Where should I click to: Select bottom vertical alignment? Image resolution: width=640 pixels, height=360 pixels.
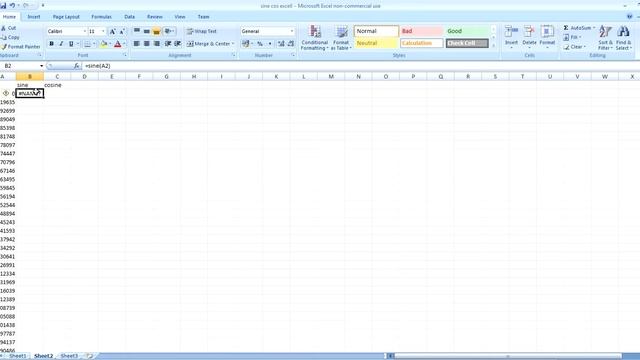click(157, 31)
